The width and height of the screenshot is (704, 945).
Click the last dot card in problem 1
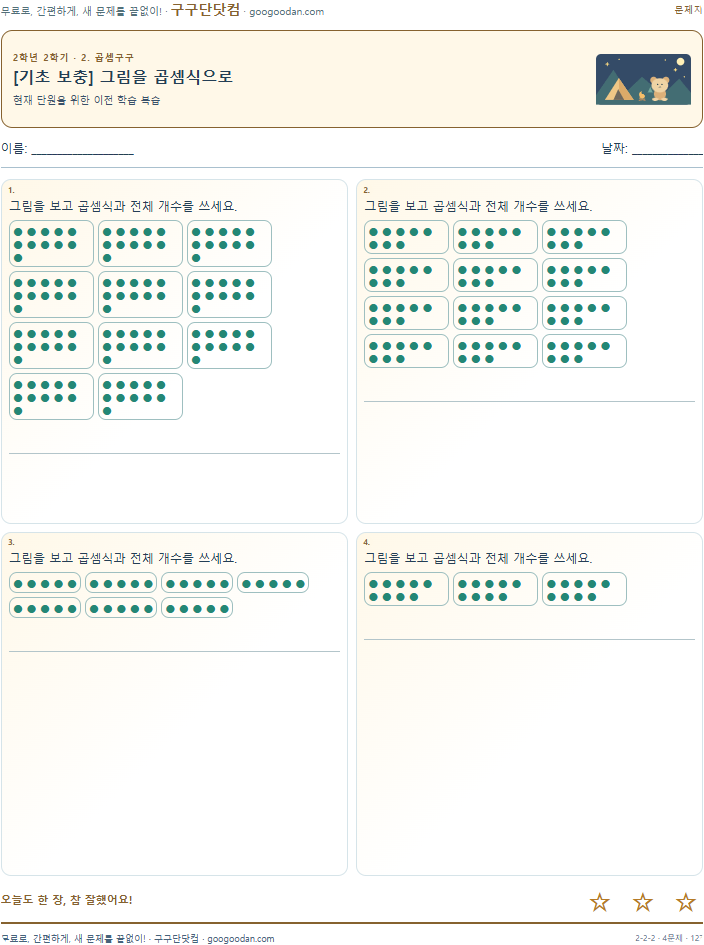(x=140, y=397)
